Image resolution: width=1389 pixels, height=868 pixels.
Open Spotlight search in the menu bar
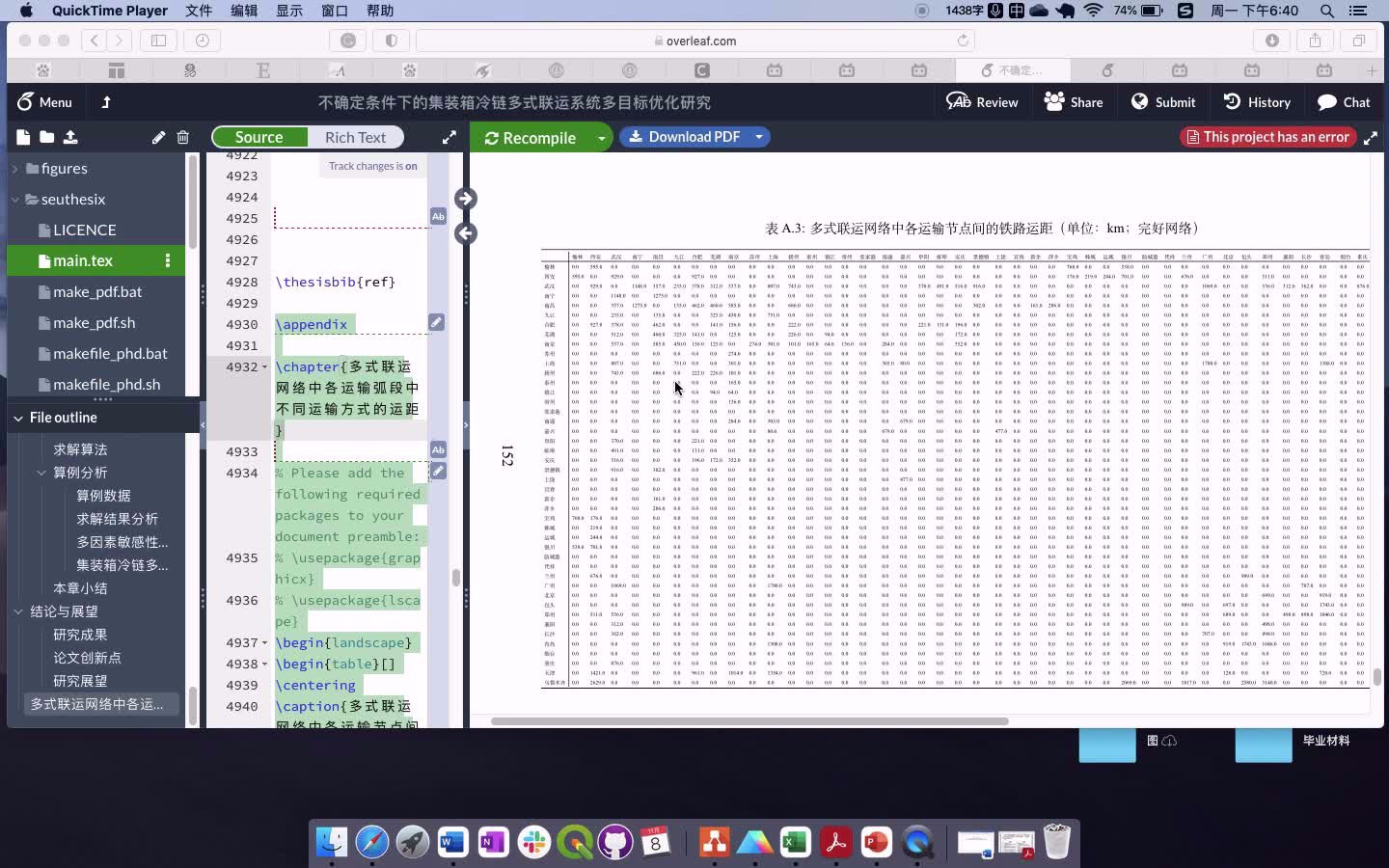pos(1327,11)
